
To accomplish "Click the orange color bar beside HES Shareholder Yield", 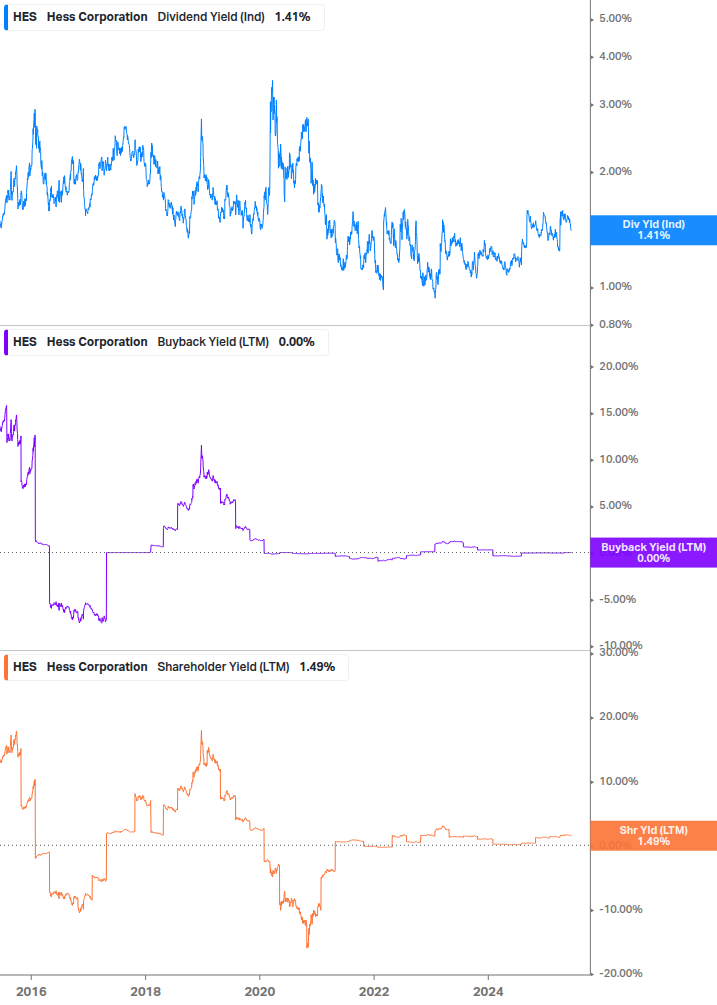I will (x=6, y=667).
